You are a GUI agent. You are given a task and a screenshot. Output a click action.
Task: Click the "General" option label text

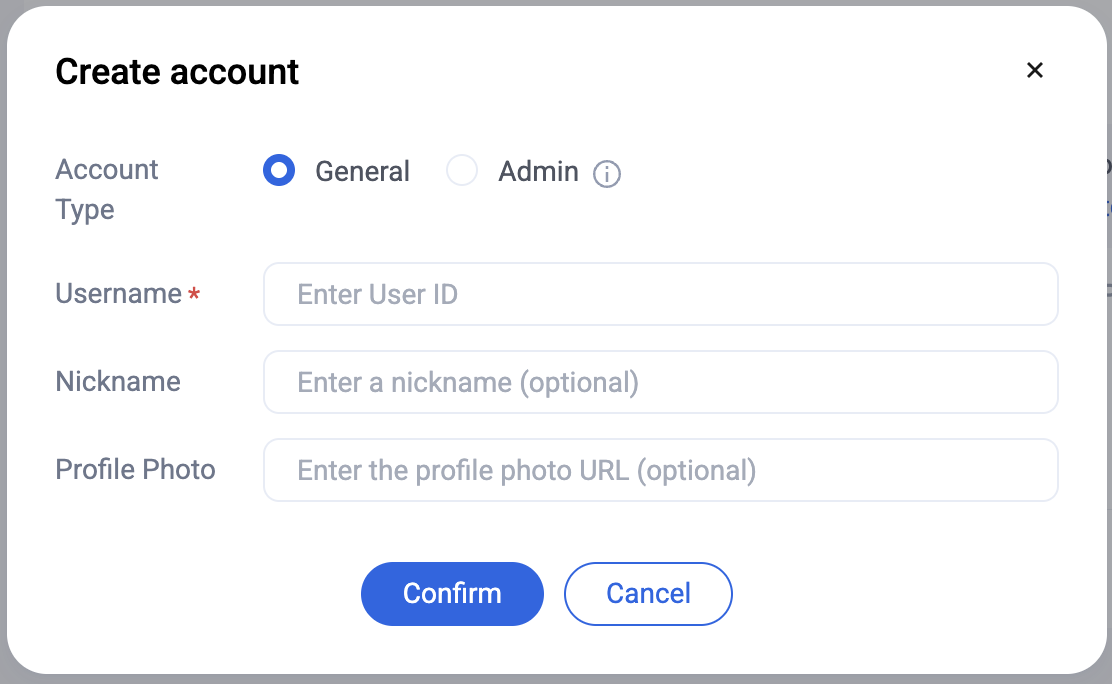point(362,171)
